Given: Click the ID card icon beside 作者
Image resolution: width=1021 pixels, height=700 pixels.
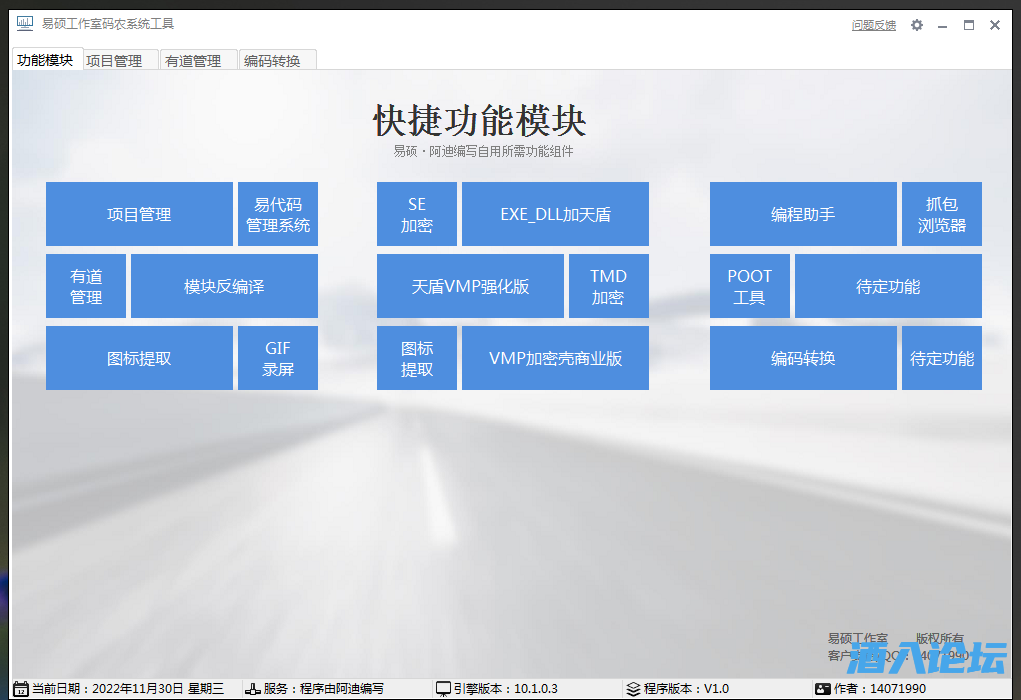Looking at the screenshot, I should pyautogui.click(x=823, y=689).
